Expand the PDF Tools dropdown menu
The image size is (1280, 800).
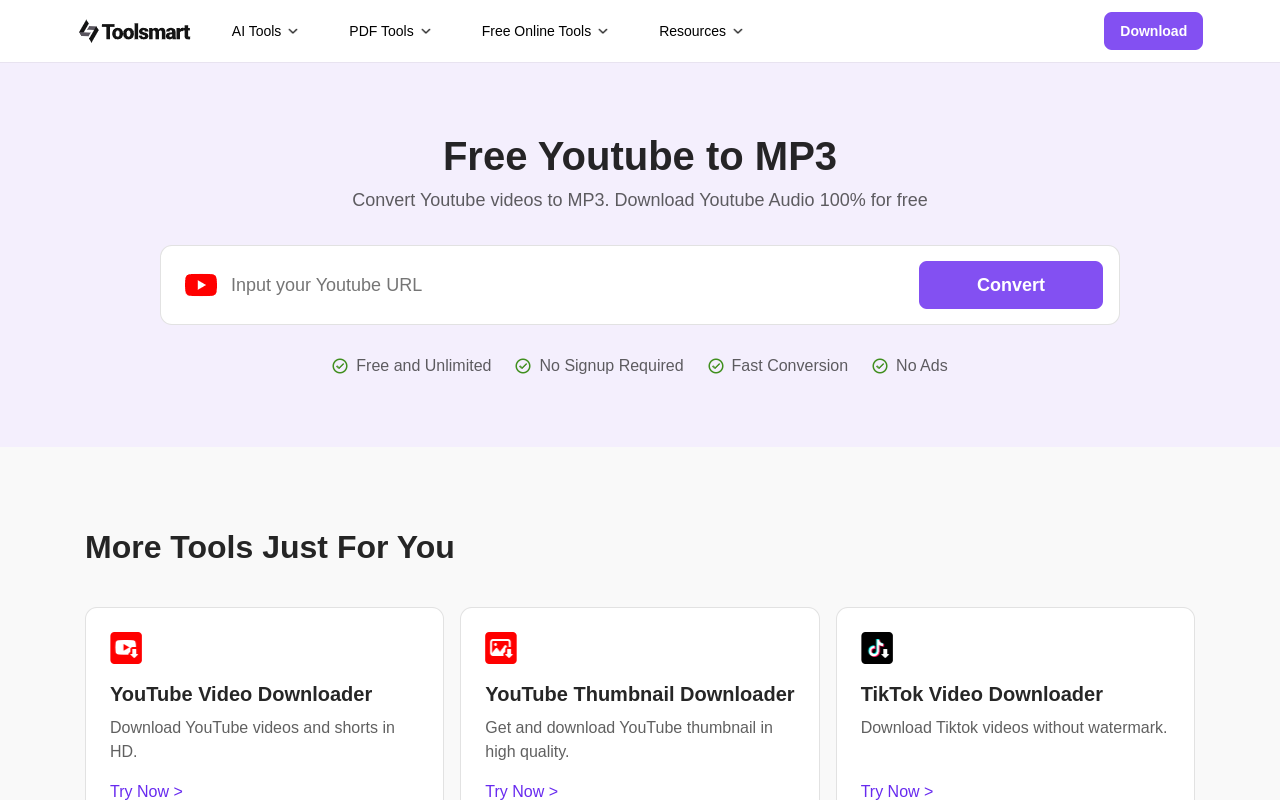[390, 31]
